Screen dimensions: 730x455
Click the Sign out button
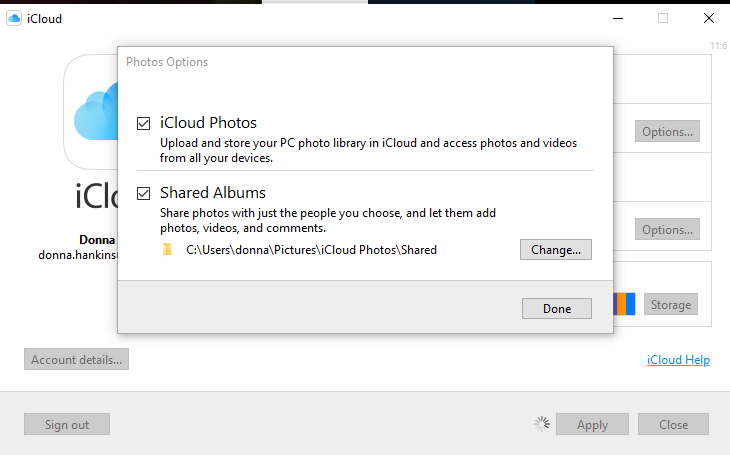point(67,424)
